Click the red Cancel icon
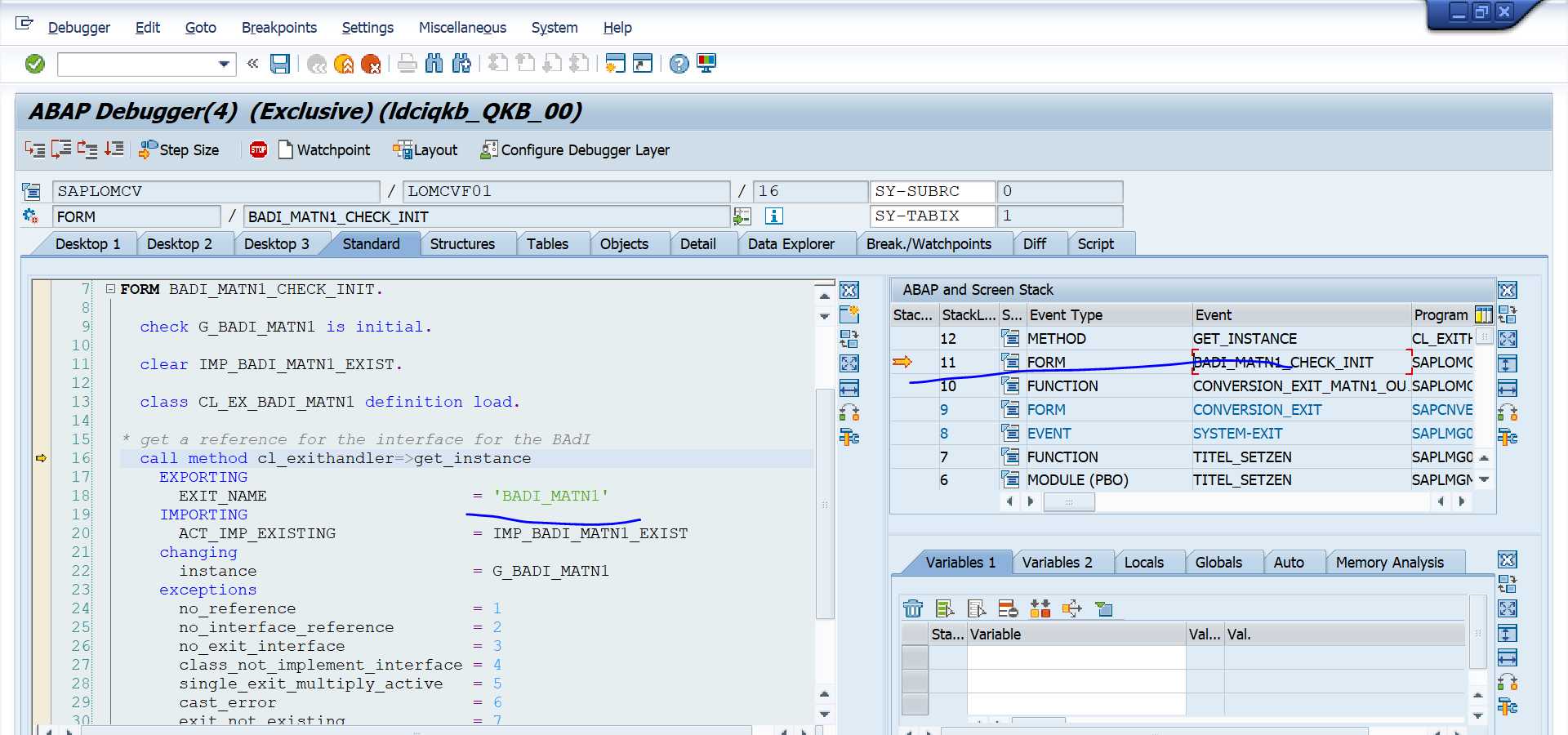The image size is (1568, 735). (371, 64)
